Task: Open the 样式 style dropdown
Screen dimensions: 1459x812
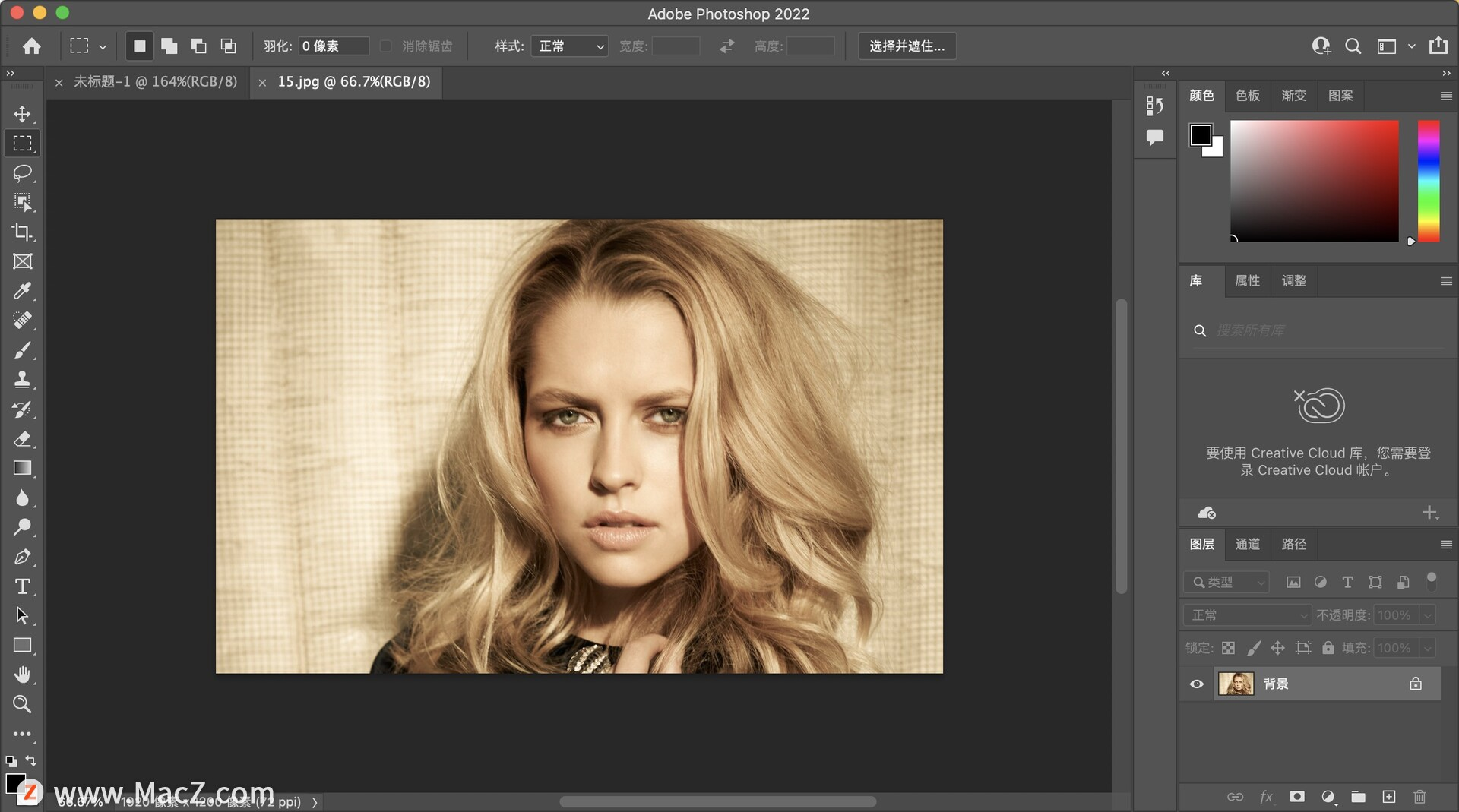Action: click(x=569, y=46)
